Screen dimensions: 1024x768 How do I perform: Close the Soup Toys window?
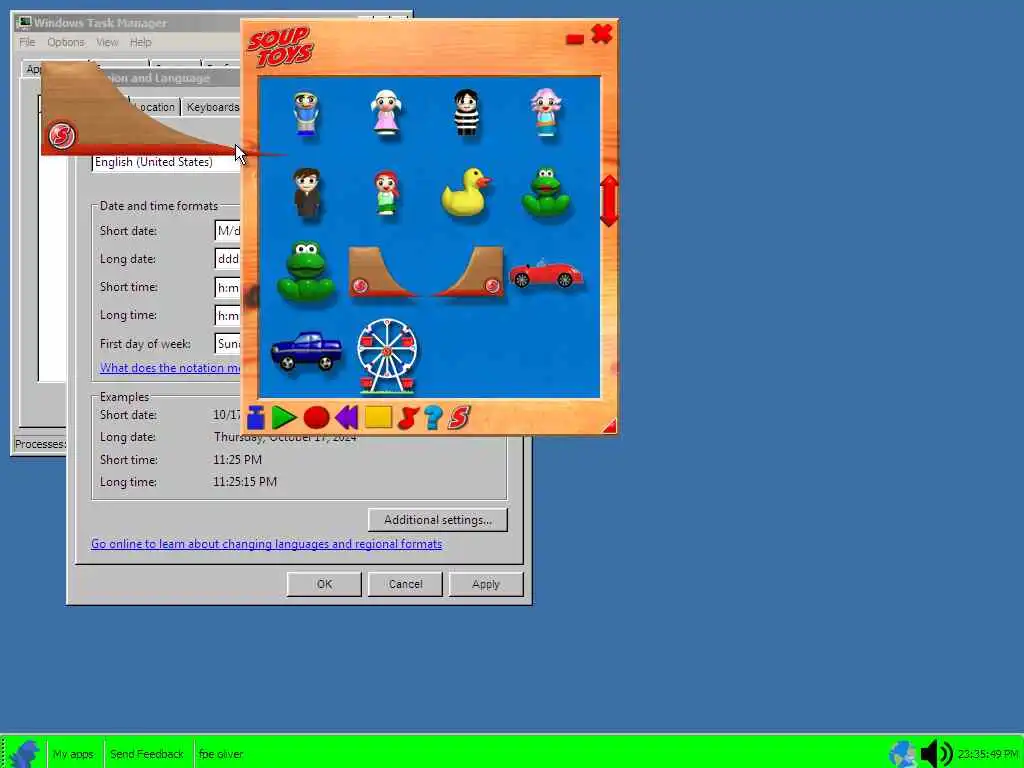(x=601, y=34)
